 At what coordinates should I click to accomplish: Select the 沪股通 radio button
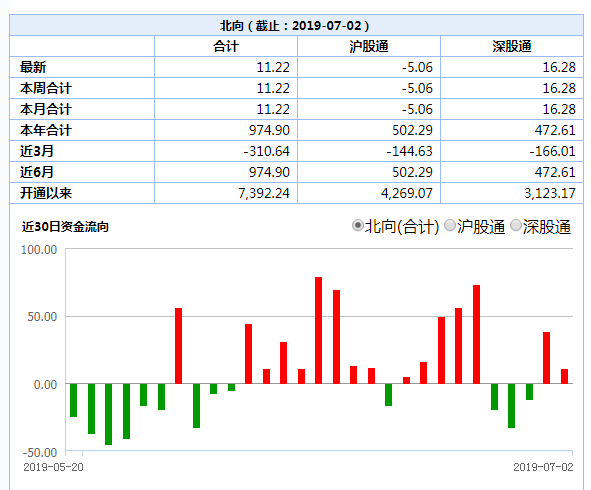pos(450,226)
